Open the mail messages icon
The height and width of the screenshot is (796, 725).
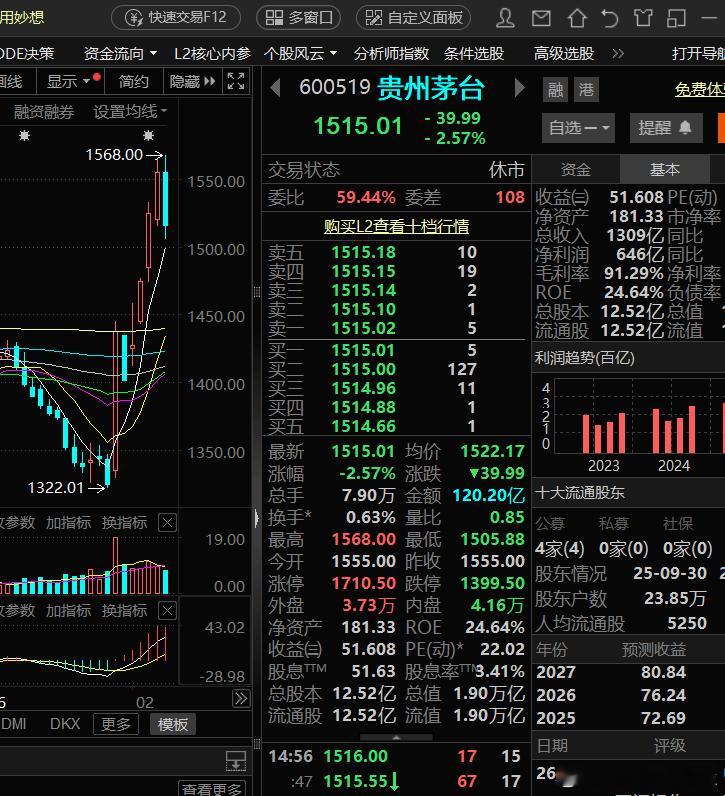(541, 18)
